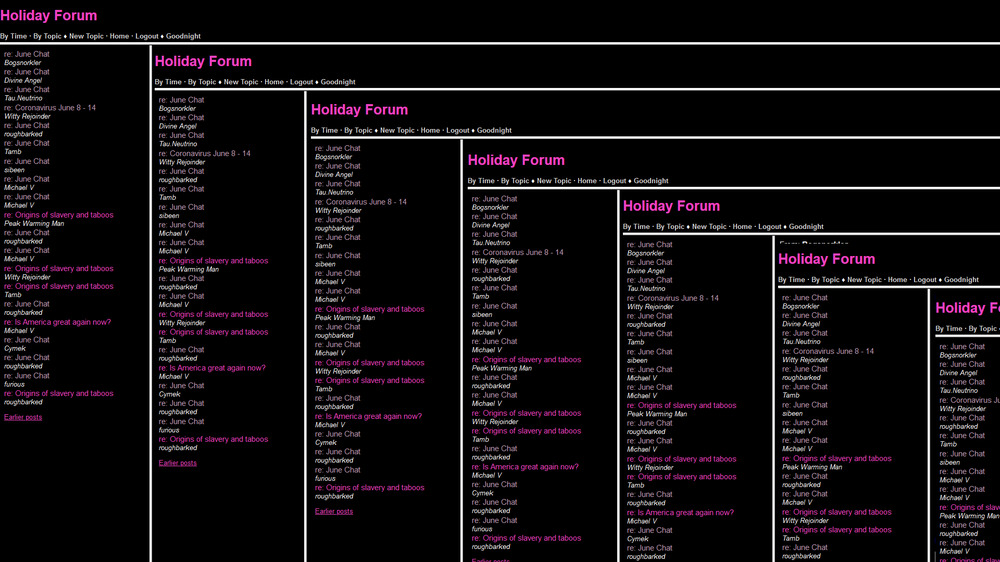Open outermost 're: June Chat' by Tau.Neutrino
1000x562 pixels.
tap(26, 90)
